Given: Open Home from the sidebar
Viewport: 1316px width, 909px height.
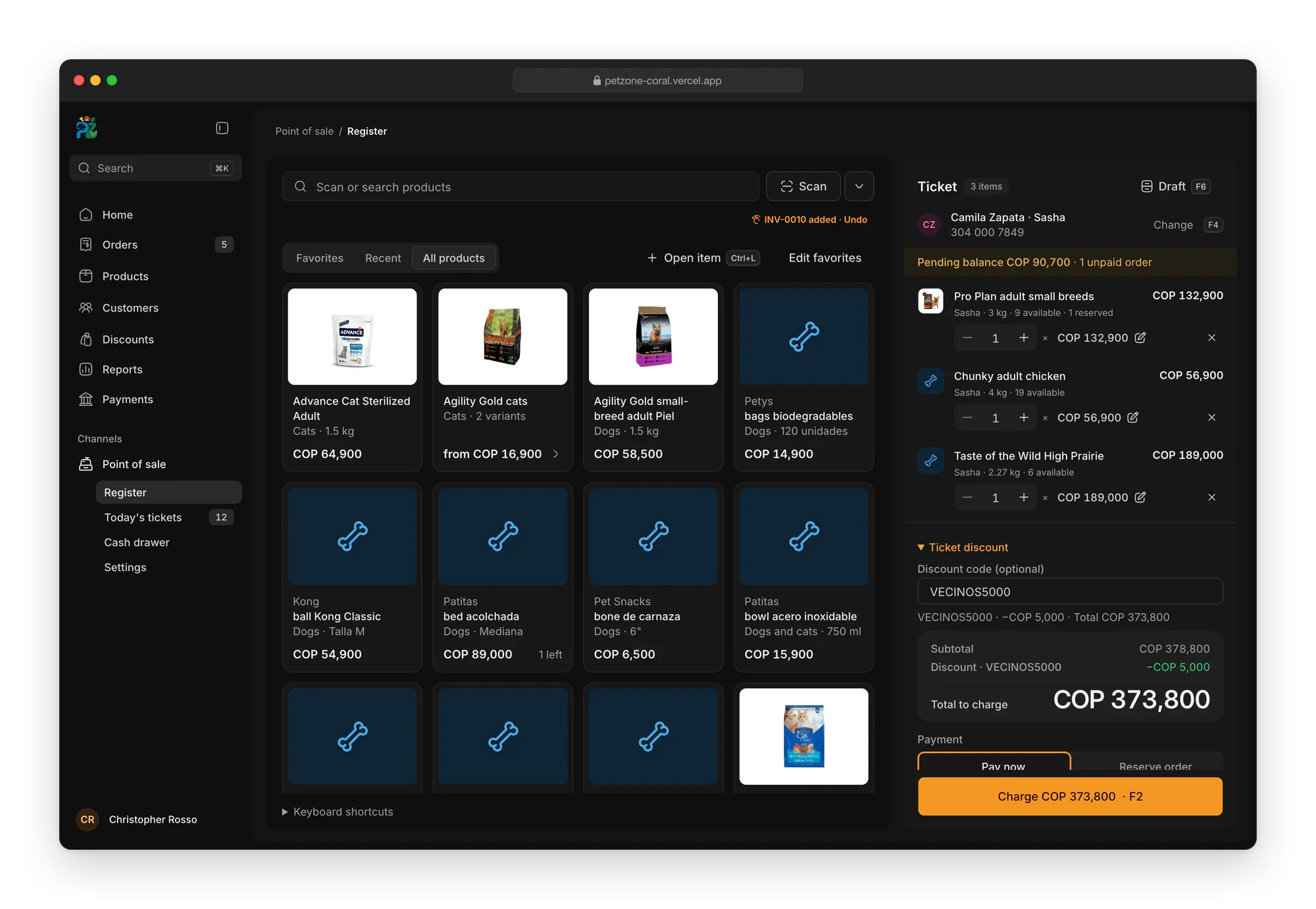Looking at the screenshot, I should pos(155,215).
